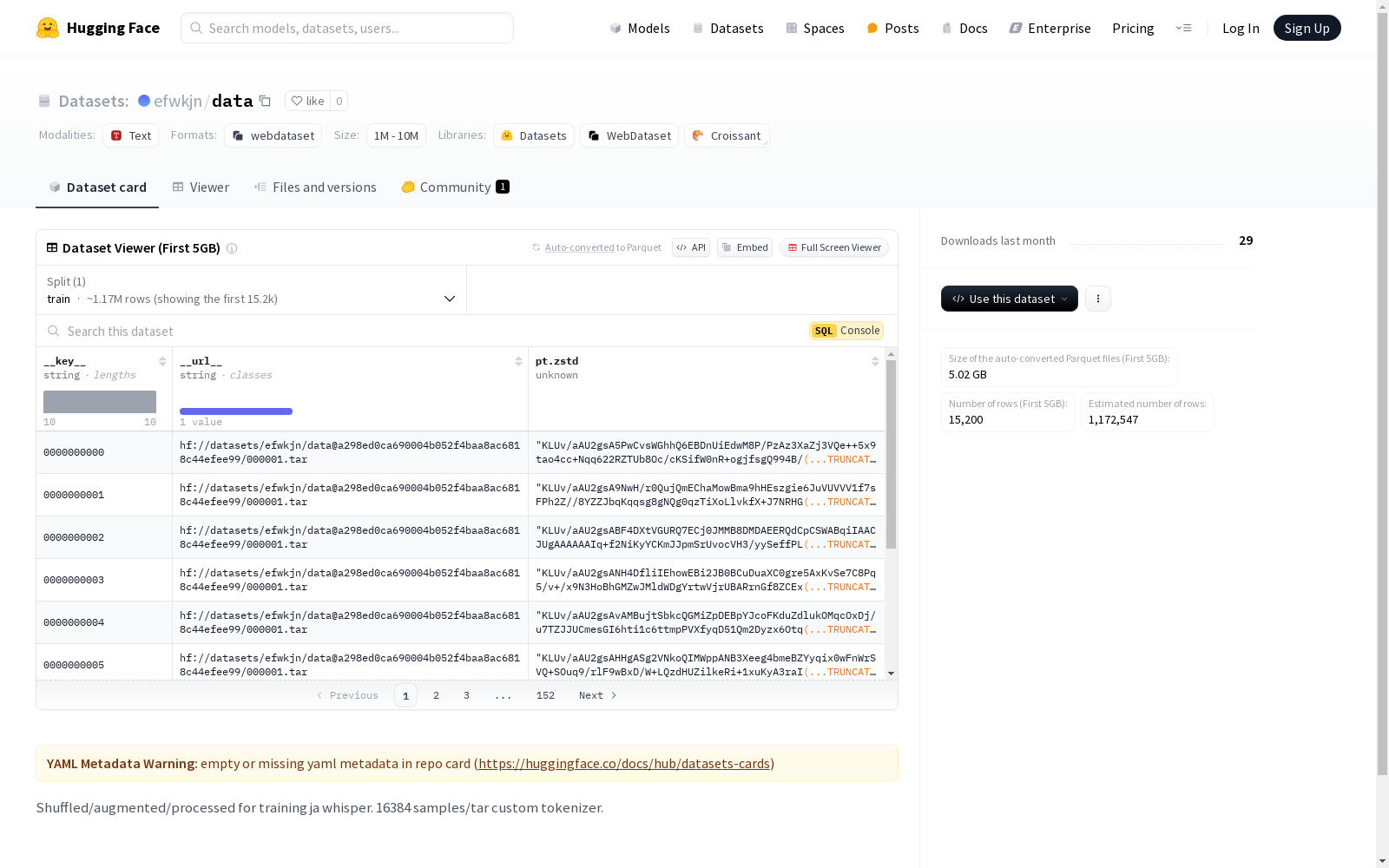Image resolution: width=1389 pixels, height=868 pixels.
Task: Switch to the Viewer tab
Action: (x=201, y=187)
